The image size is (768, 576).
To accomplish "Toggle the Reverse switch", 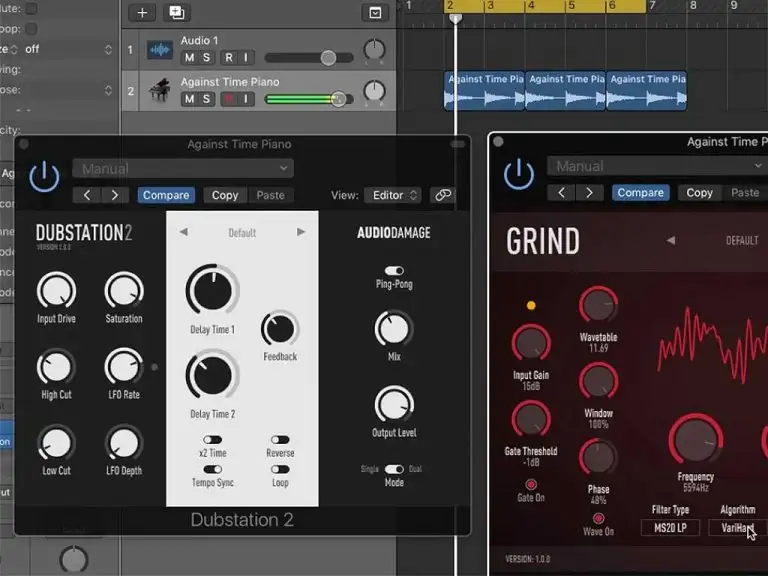I will (x=280, y=439).
